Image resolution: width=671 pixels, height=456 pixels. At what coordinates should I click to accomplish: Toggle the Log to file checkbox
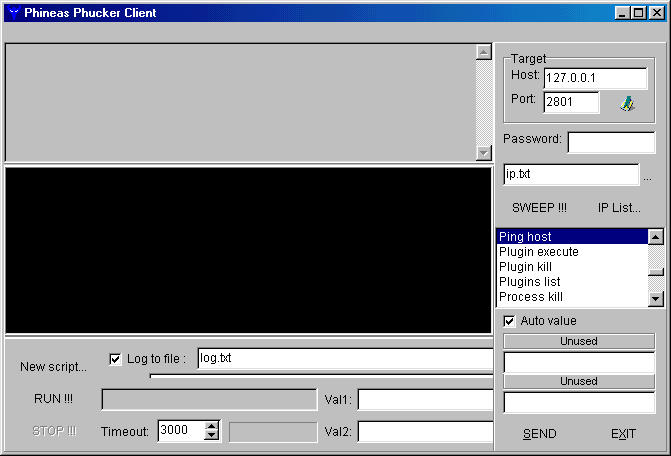pos(115,359)
